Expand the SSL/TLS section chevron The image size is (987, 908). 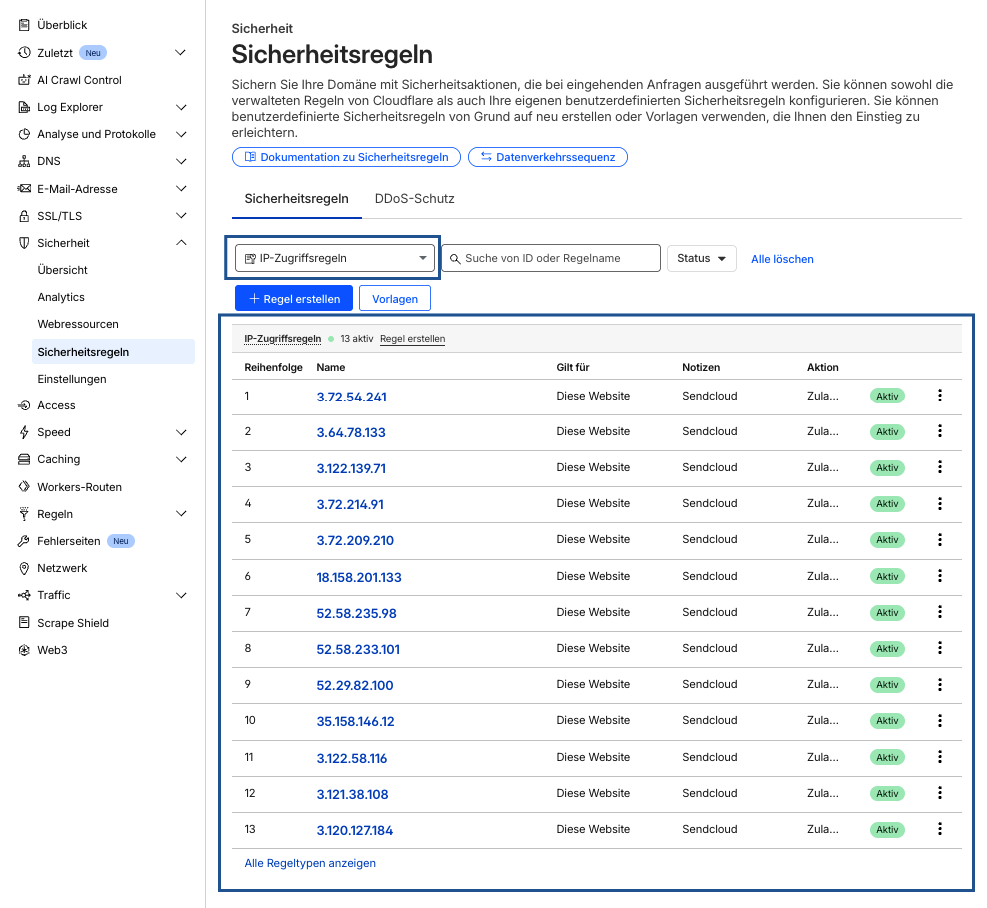point(181,216)
